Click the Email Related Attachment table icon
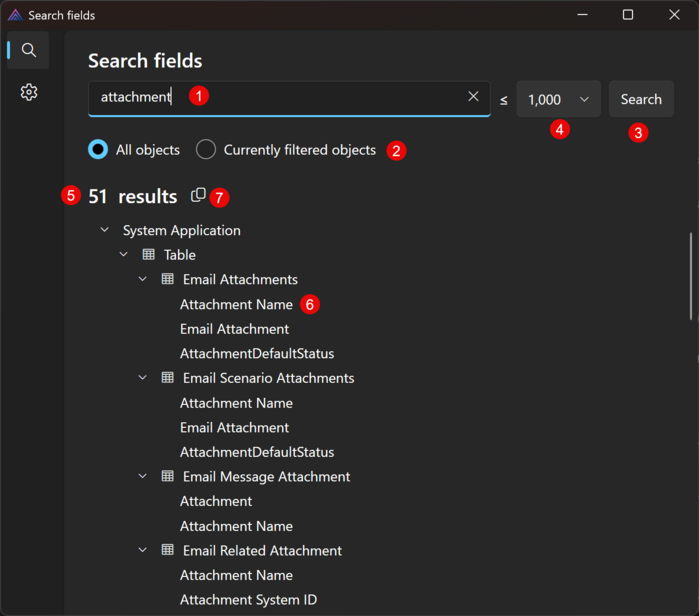This screenshot has height=616, width=699. pyautogui.click(x=167, y=551)
